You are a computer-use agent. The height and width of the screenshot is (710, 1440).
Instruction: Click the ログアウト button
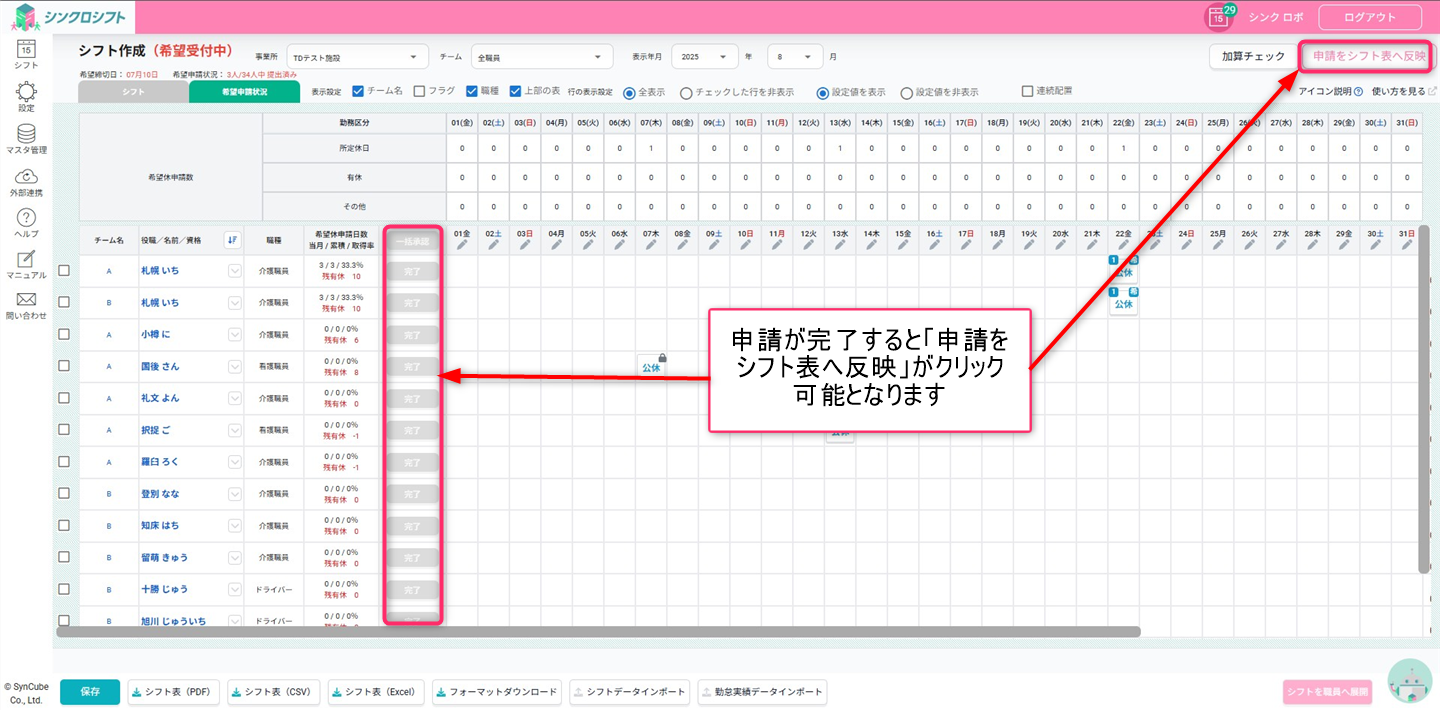pos(1370,17)
